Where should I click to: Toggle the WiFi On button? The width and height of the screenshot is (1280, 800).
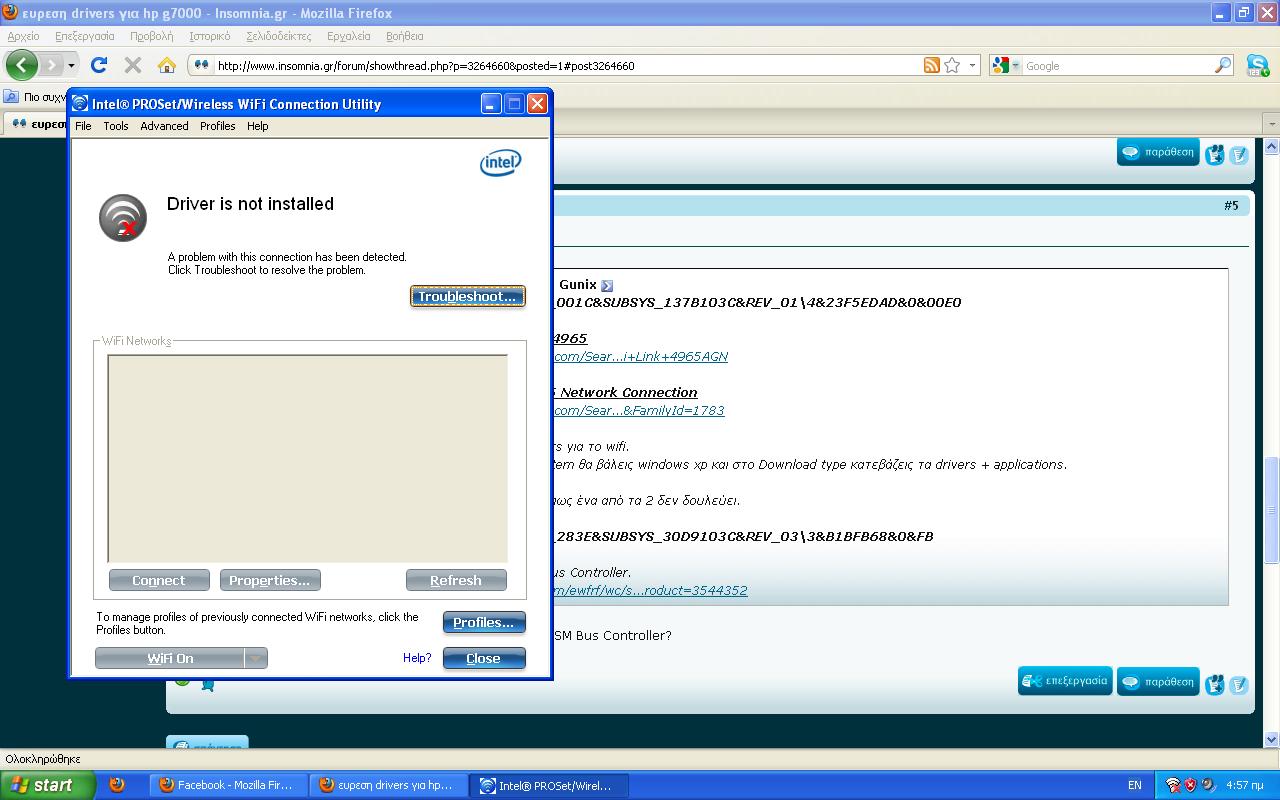click(x=170, y=658)
